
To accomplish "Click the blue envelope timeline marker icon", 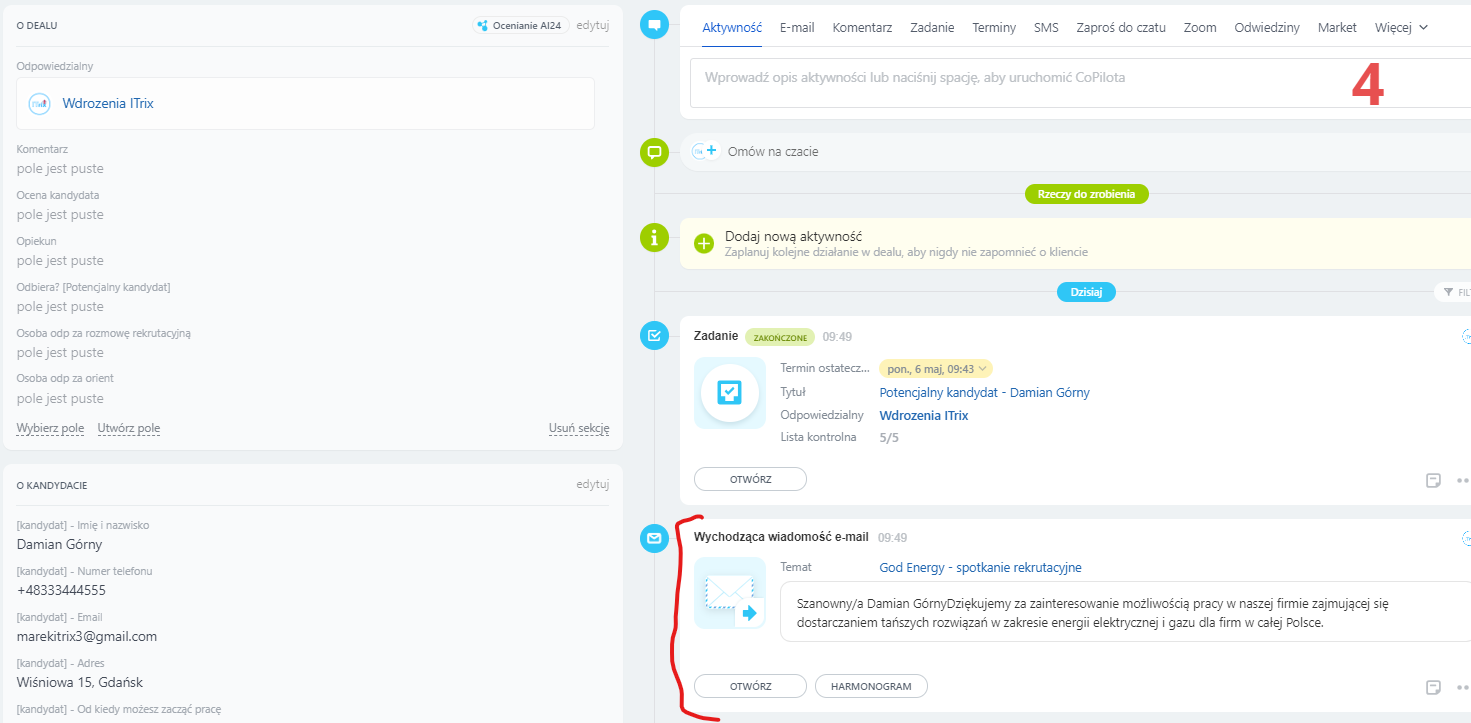I will 654,538.
